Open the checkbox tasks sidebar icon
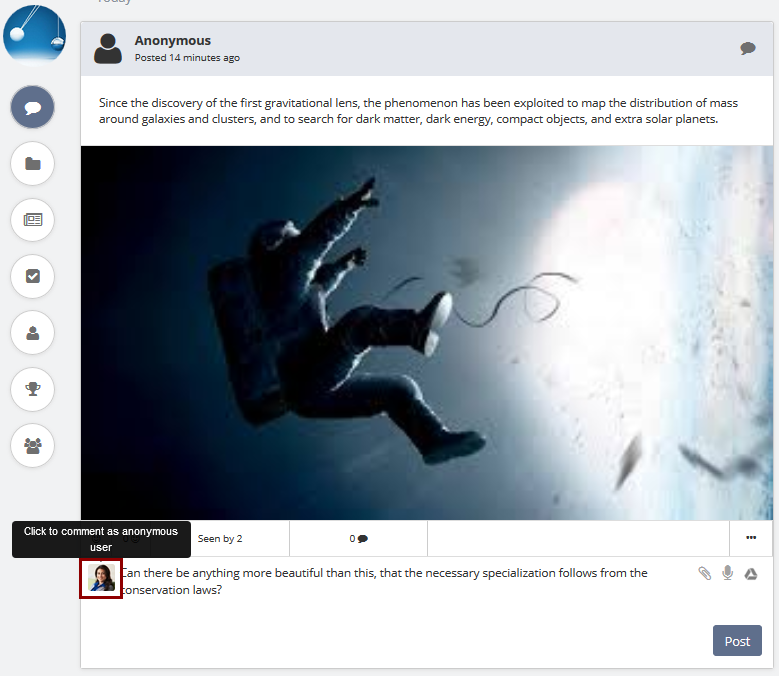The height and width of the screenshot is (676, 779). tap(32, 276)
